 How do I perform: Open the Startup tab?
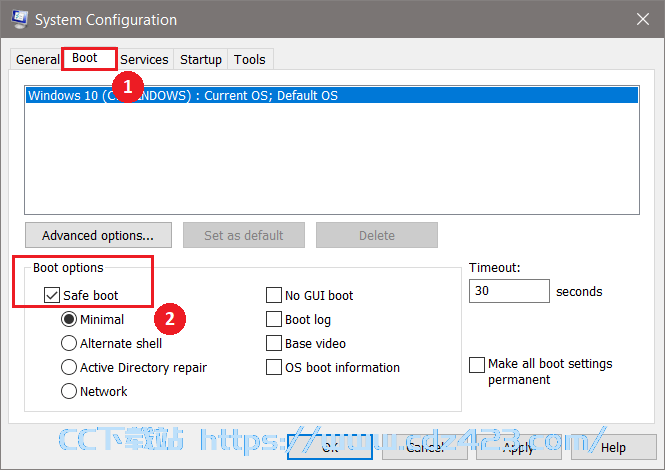pyautogui.click(x=201, y=59)
